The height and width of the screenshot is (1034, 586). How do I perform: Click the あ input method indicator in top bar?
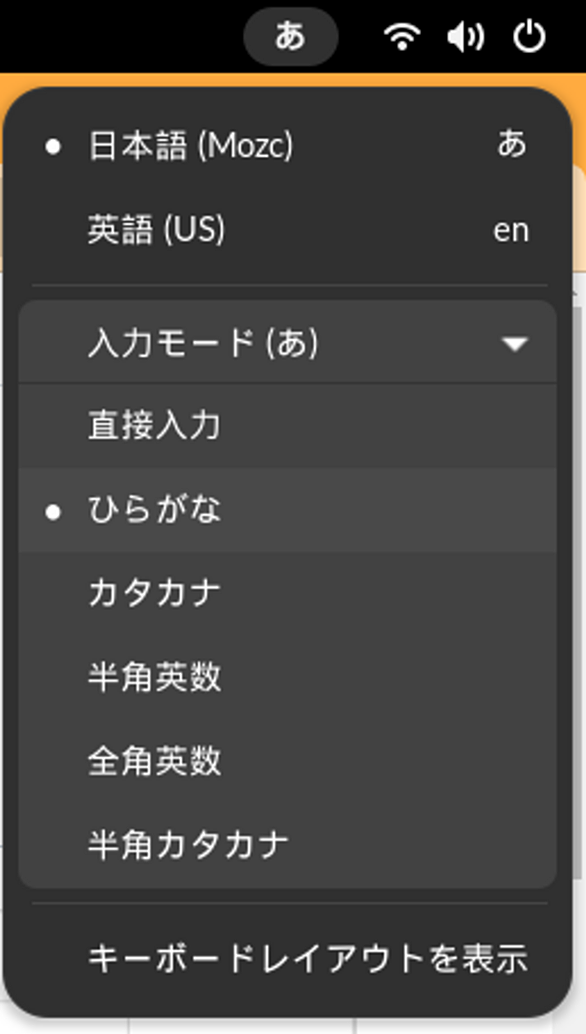click(x=291, y=37)
